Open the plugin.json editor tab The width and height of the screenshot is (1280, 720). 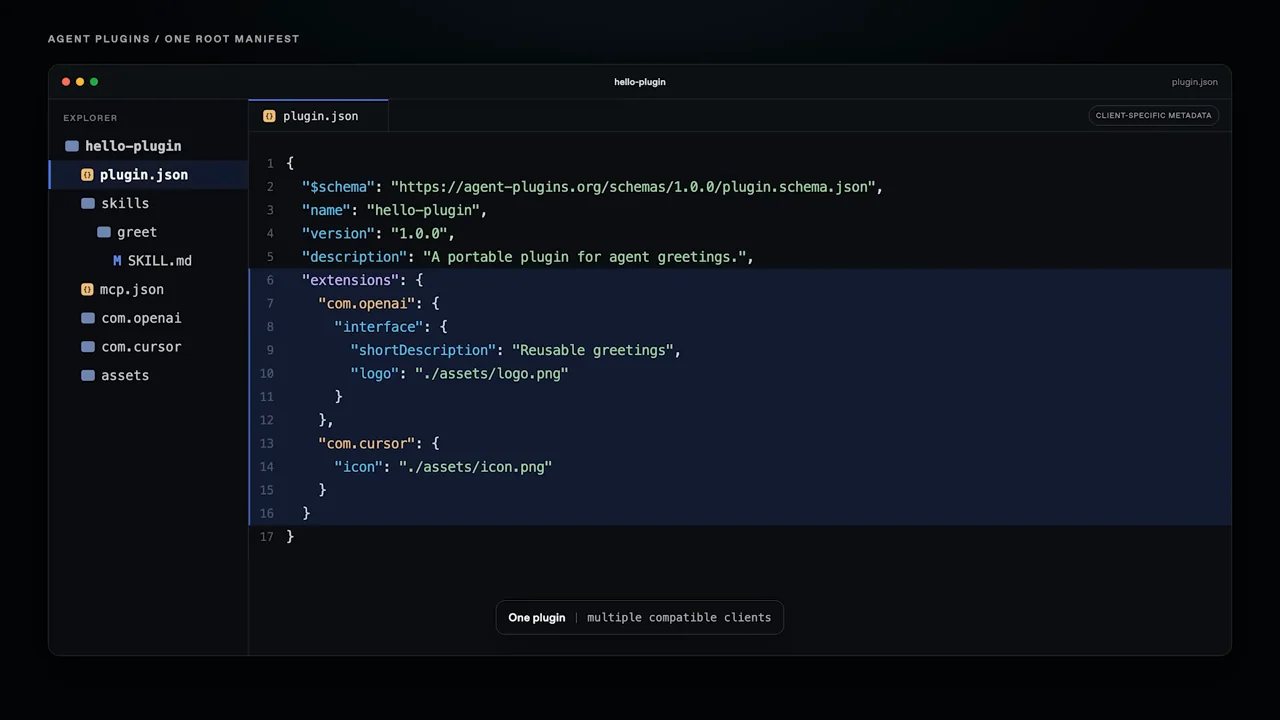[318, 116]
